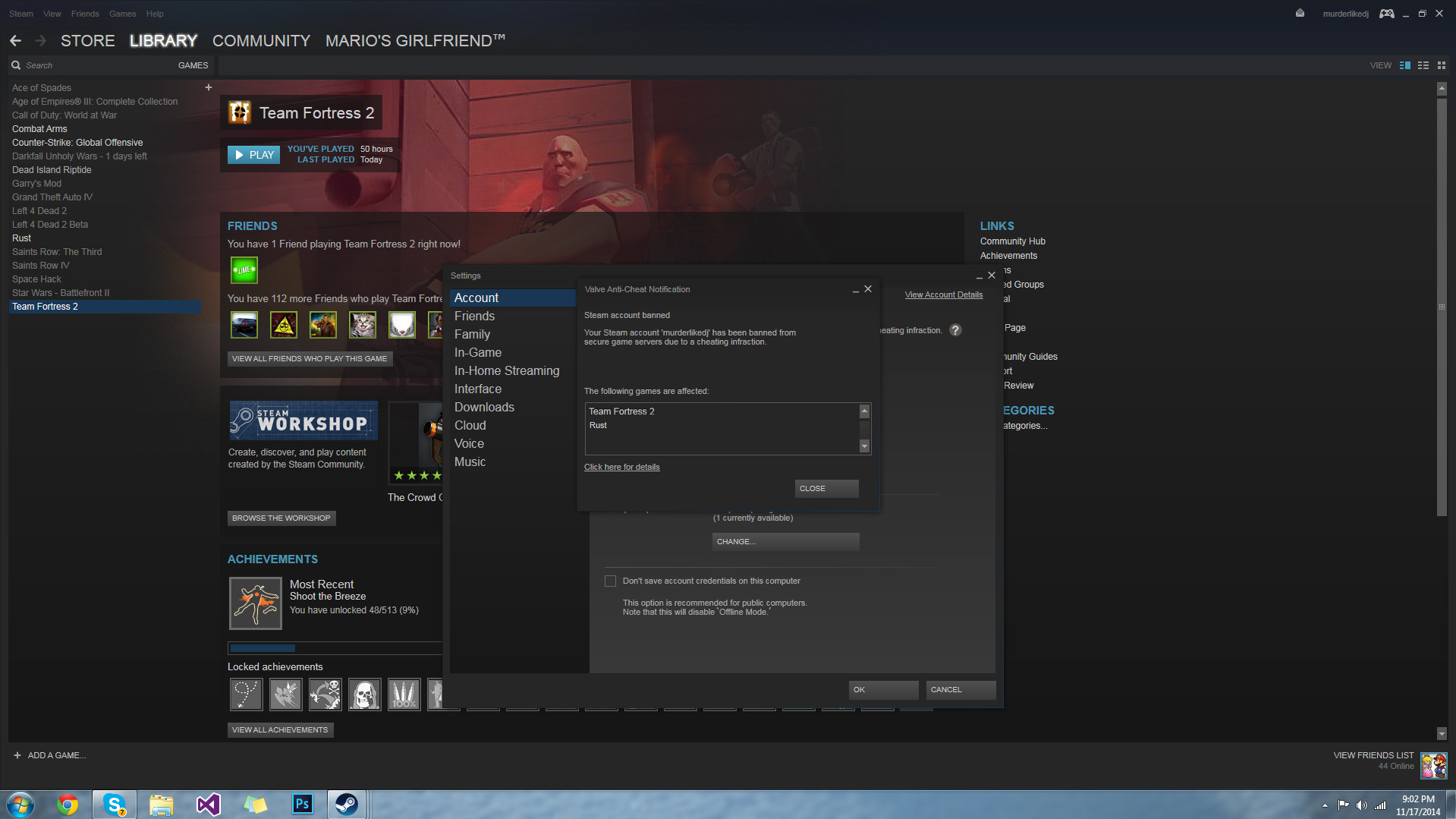This screenshot has height=819, width=1456.
Task: Open the friend avatar showing a black car
Action: coord(244,325)
